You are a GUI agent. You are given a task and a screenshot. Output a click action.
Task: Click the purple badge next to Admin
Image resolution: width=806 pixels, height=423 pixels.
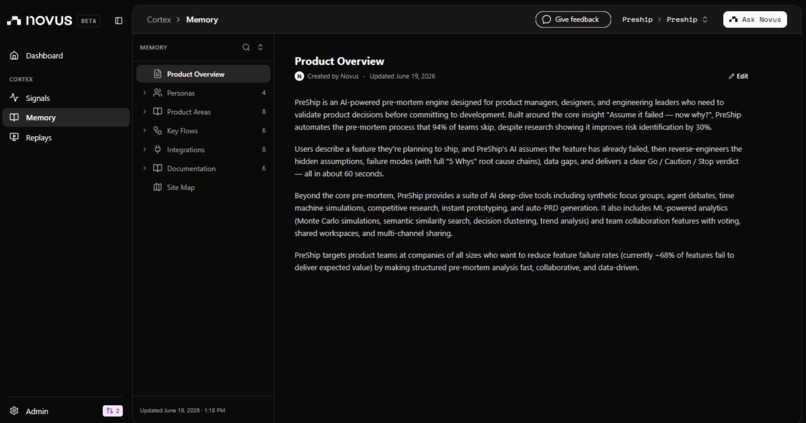click(113, 411)
